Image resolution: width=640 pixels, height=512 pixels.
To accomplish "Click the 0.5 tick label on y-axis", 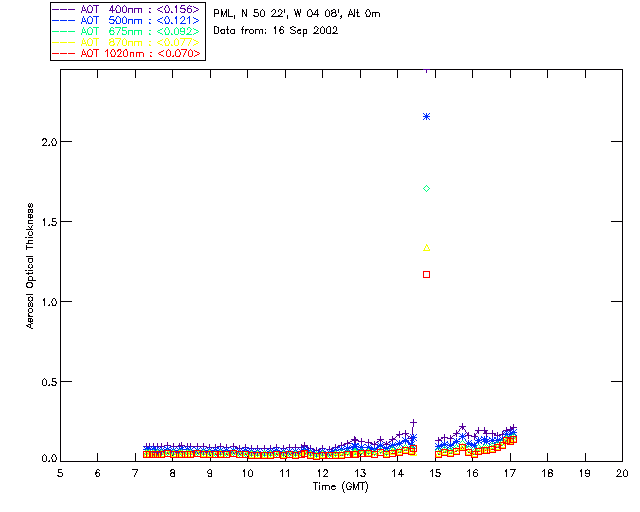I will [47, 381].
